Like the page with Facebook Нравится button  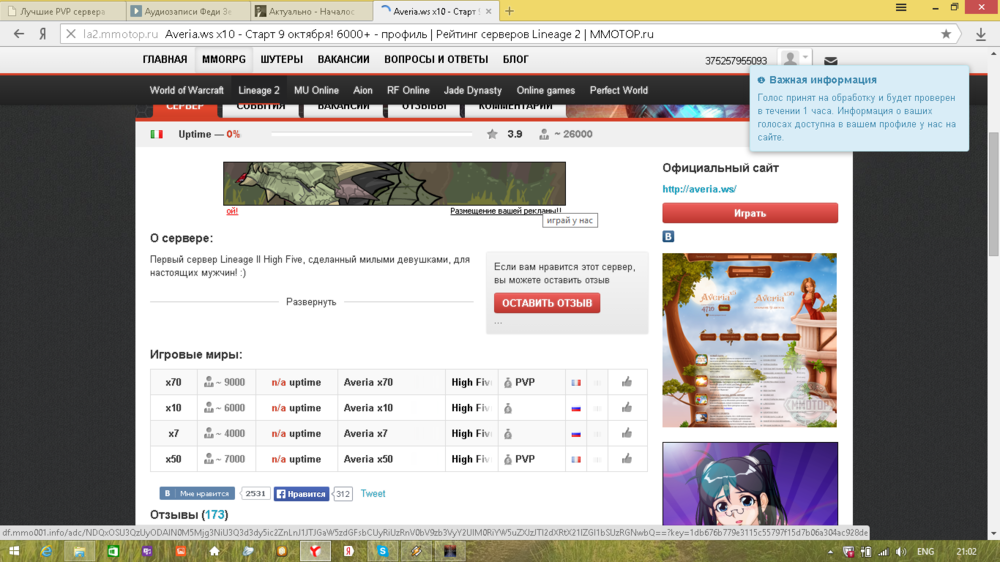[x=302, y=494]
